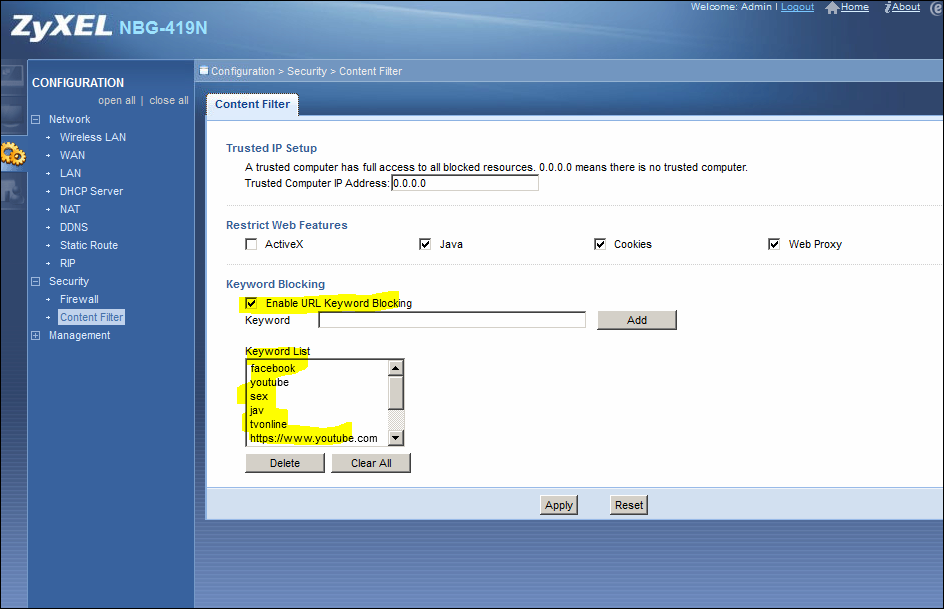
Task: Open the DDNS menu item
Action: coord(74,227)
